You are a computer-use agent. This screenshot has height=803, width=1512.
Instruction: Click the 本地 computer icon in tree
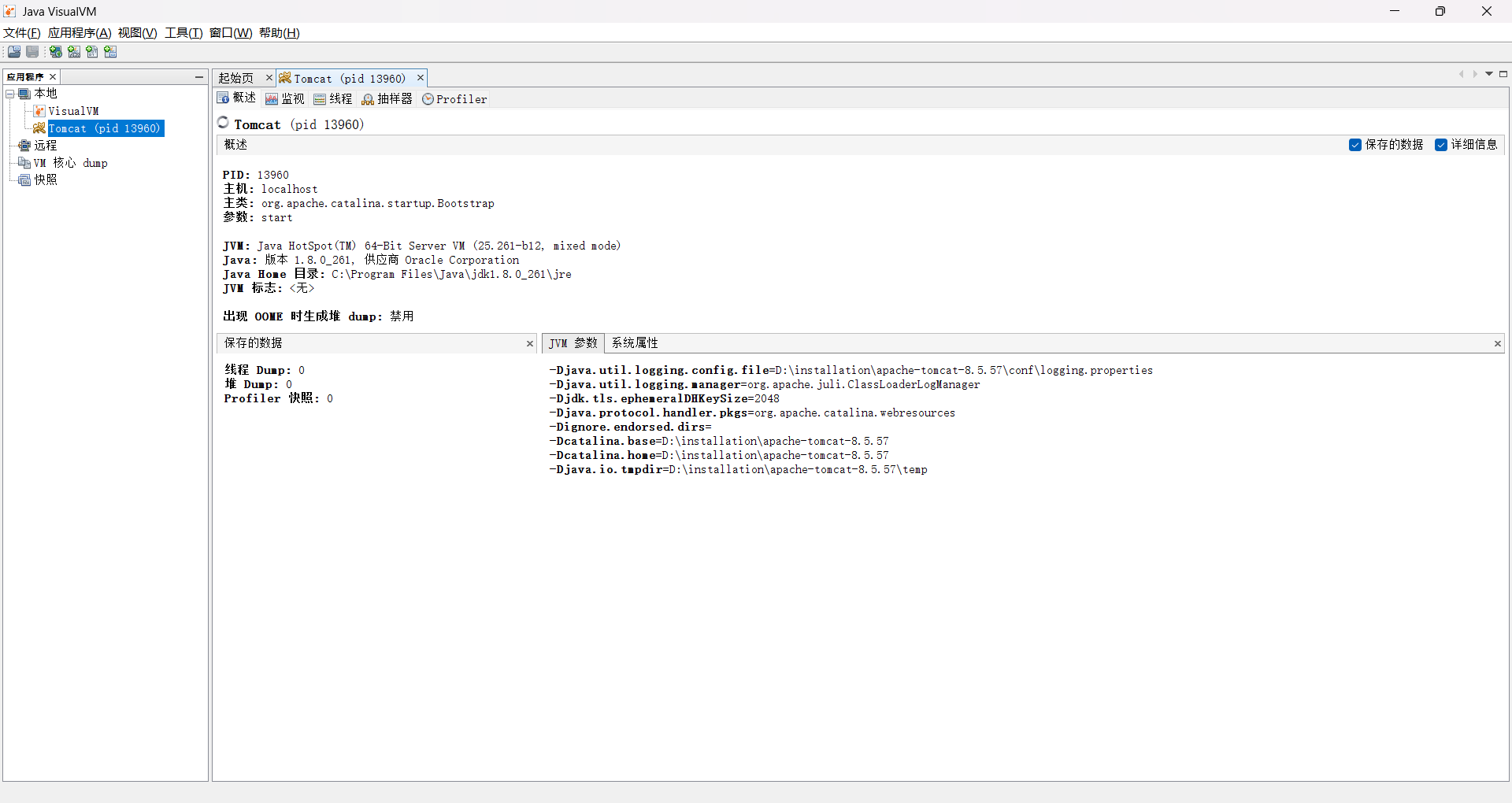(x=24, y=94)
